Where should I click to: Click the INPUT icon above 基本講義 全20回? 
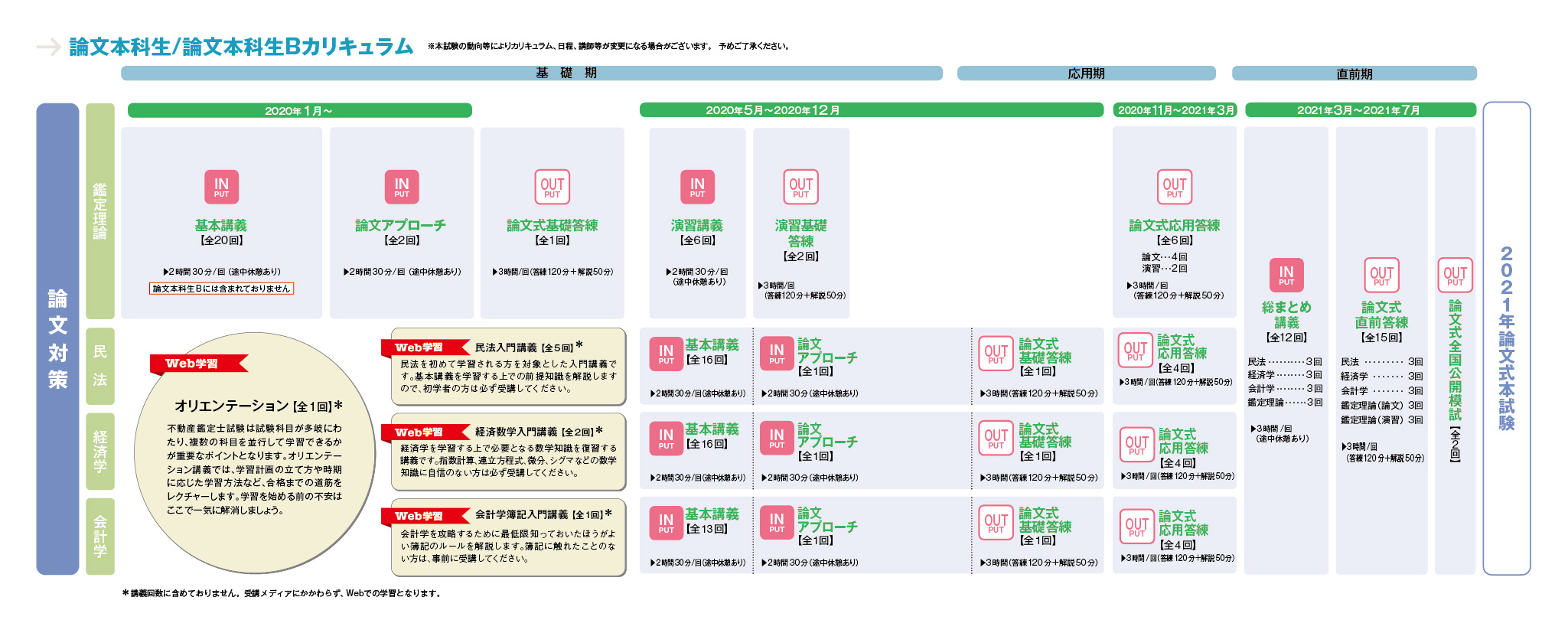tap(221, 187)
